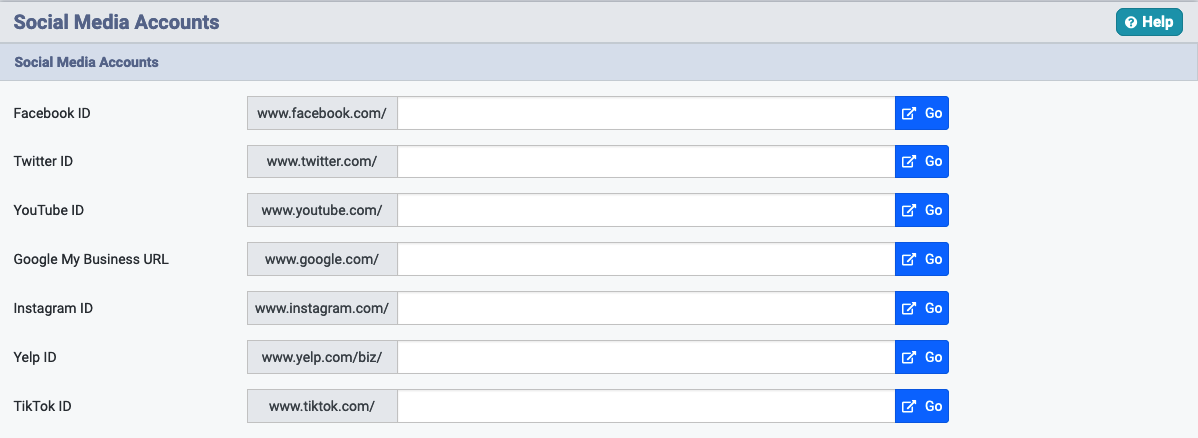Focus the TikTok ID input field
The height and width of the screenshot is (438, 1198).
[646, 406]
